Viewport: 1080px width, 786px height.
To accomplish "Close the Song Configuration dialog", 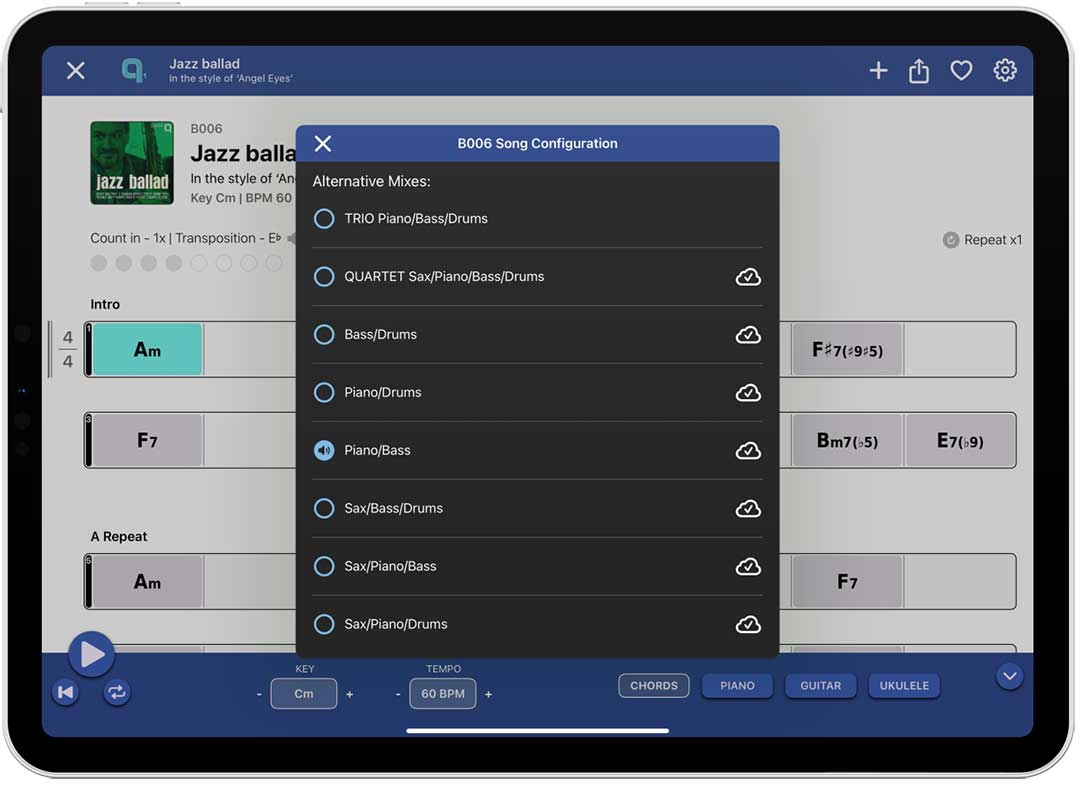I will (x=323, y=144).
